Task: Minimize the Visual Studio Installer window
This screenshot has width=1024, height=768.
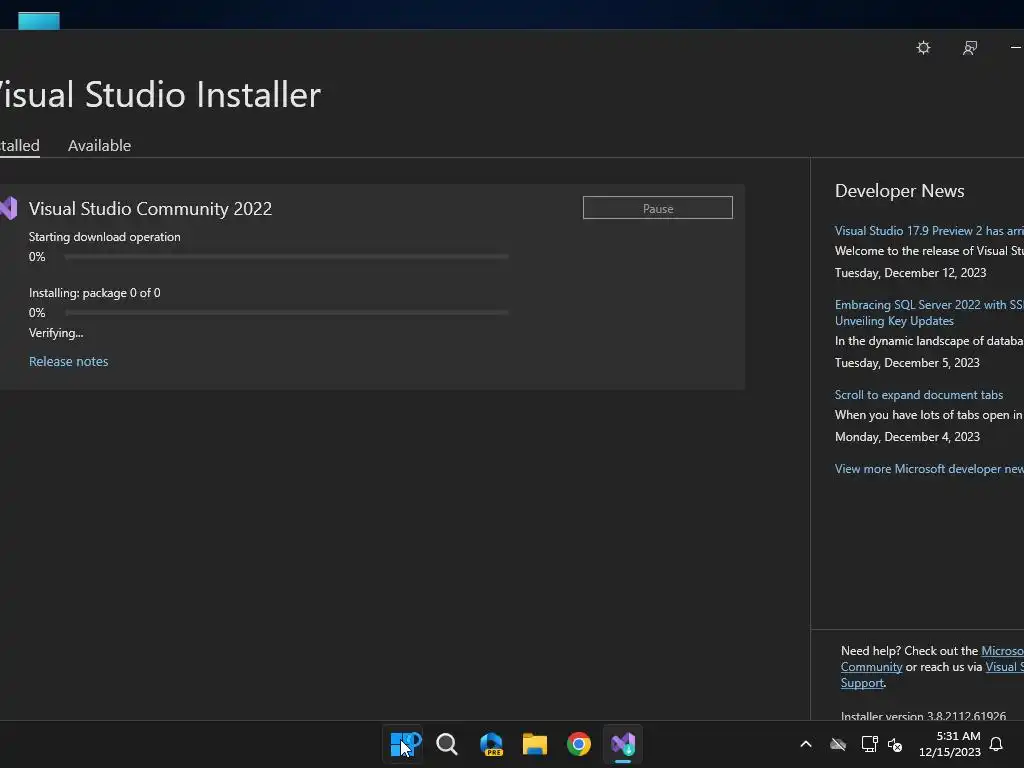Action: point(1016,48)
